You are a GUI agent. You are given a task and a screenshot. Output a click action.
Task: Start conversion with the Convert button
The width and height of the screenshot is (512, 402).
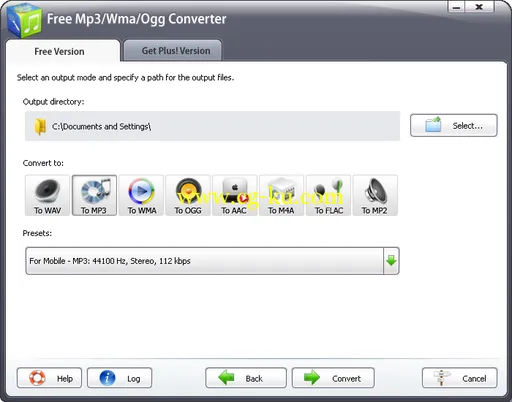click(x=333, y=378)
